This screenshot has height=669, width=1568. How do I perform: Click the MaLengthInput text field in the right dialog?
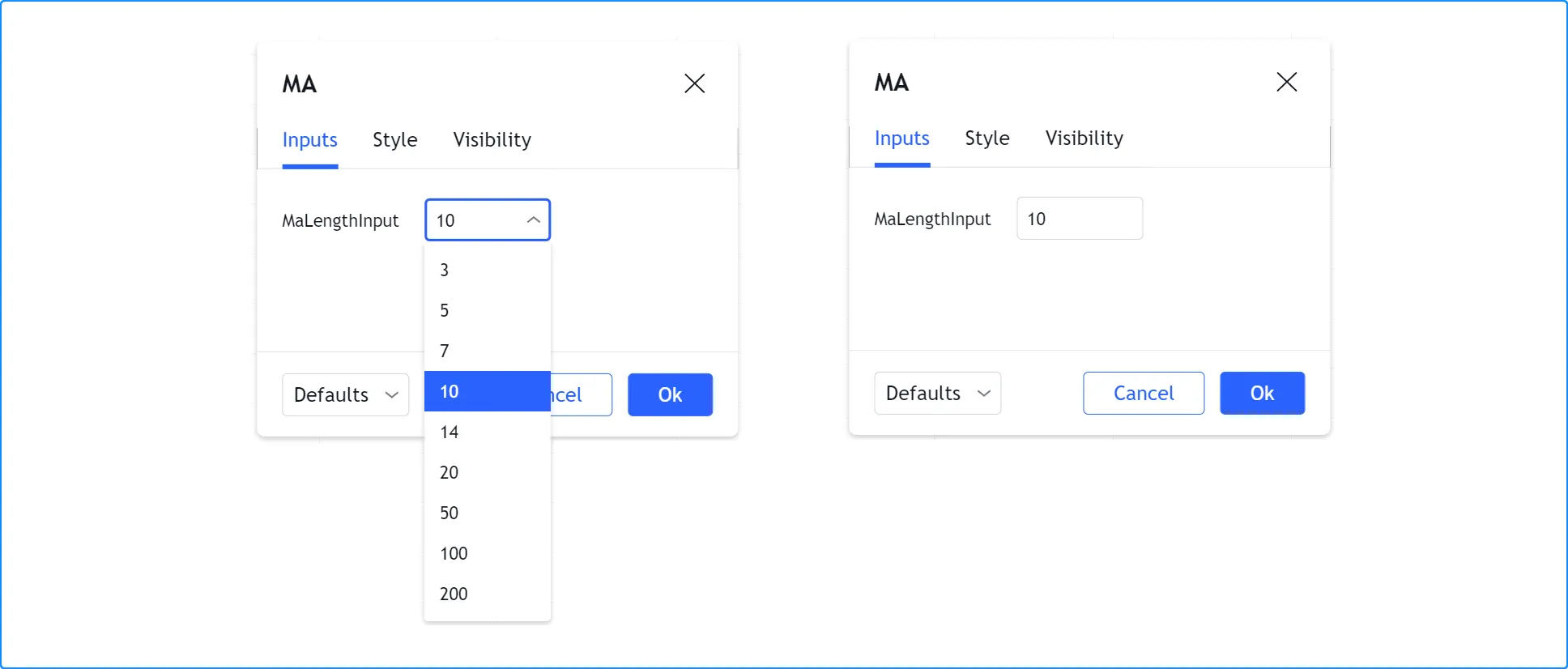(x=1079, y=219)
